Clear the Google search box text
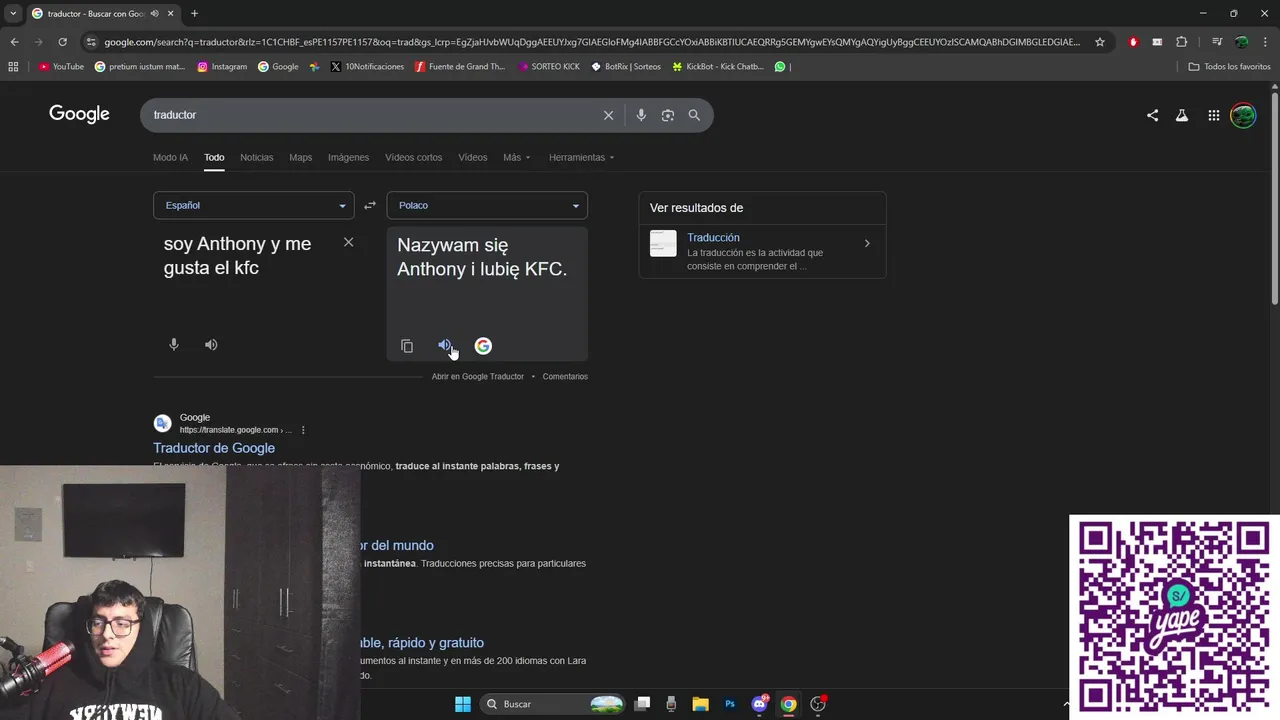1280x720 pixels. coord(608,115)
